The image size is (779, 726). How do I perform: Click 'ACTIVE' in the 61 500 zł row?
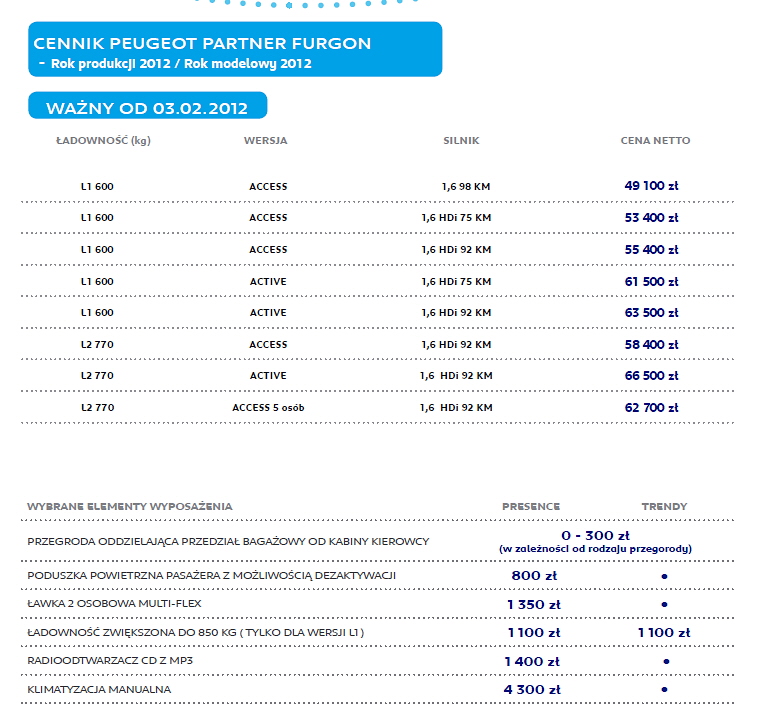coord(268,282)
